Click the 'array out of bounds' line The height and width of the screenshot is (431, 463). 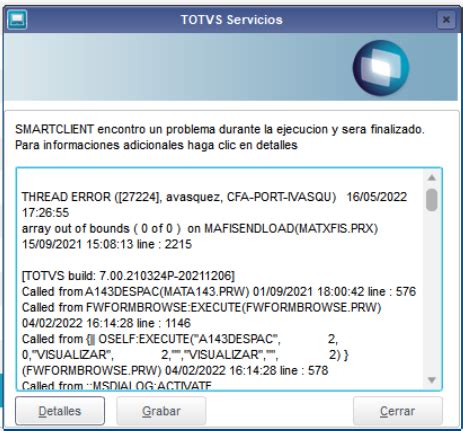[200, 229]
